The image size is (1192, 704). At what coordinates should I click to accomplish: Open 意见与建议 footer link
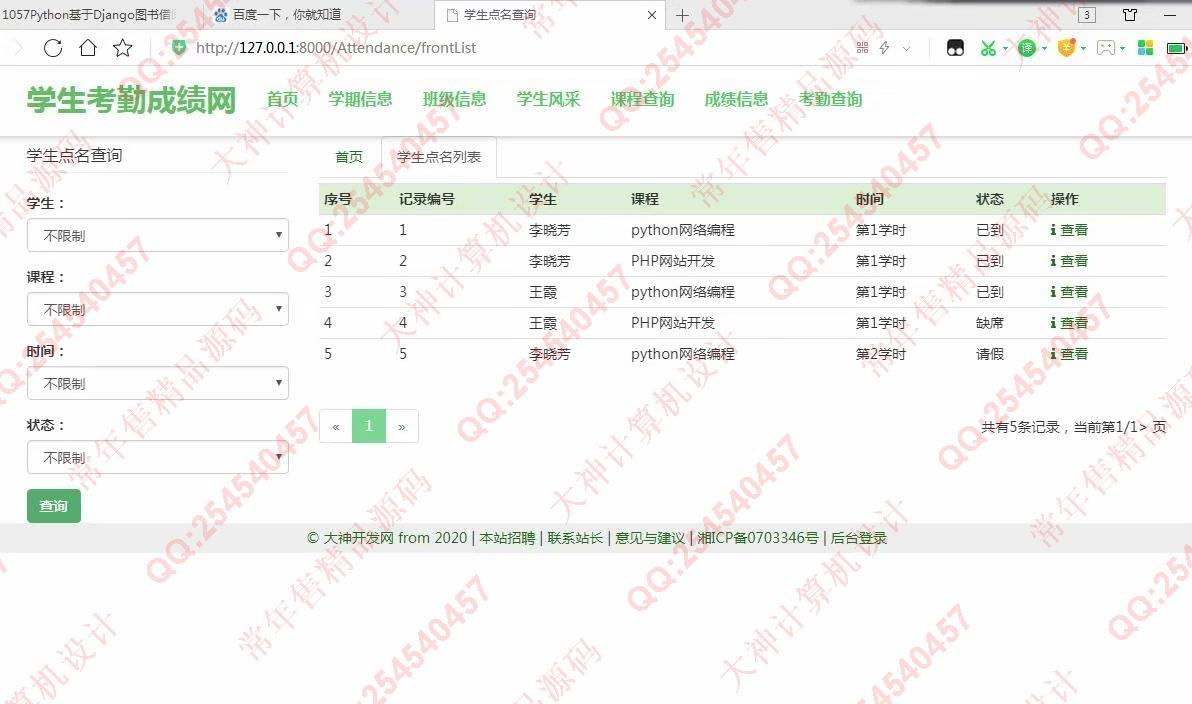tap(650, 538)
